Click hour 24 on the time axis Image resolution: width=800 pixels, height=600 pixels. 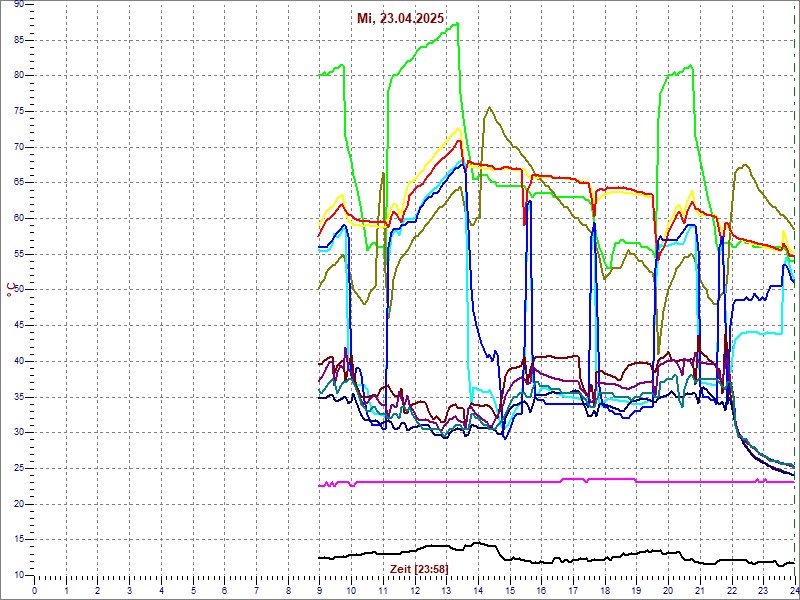793,590
